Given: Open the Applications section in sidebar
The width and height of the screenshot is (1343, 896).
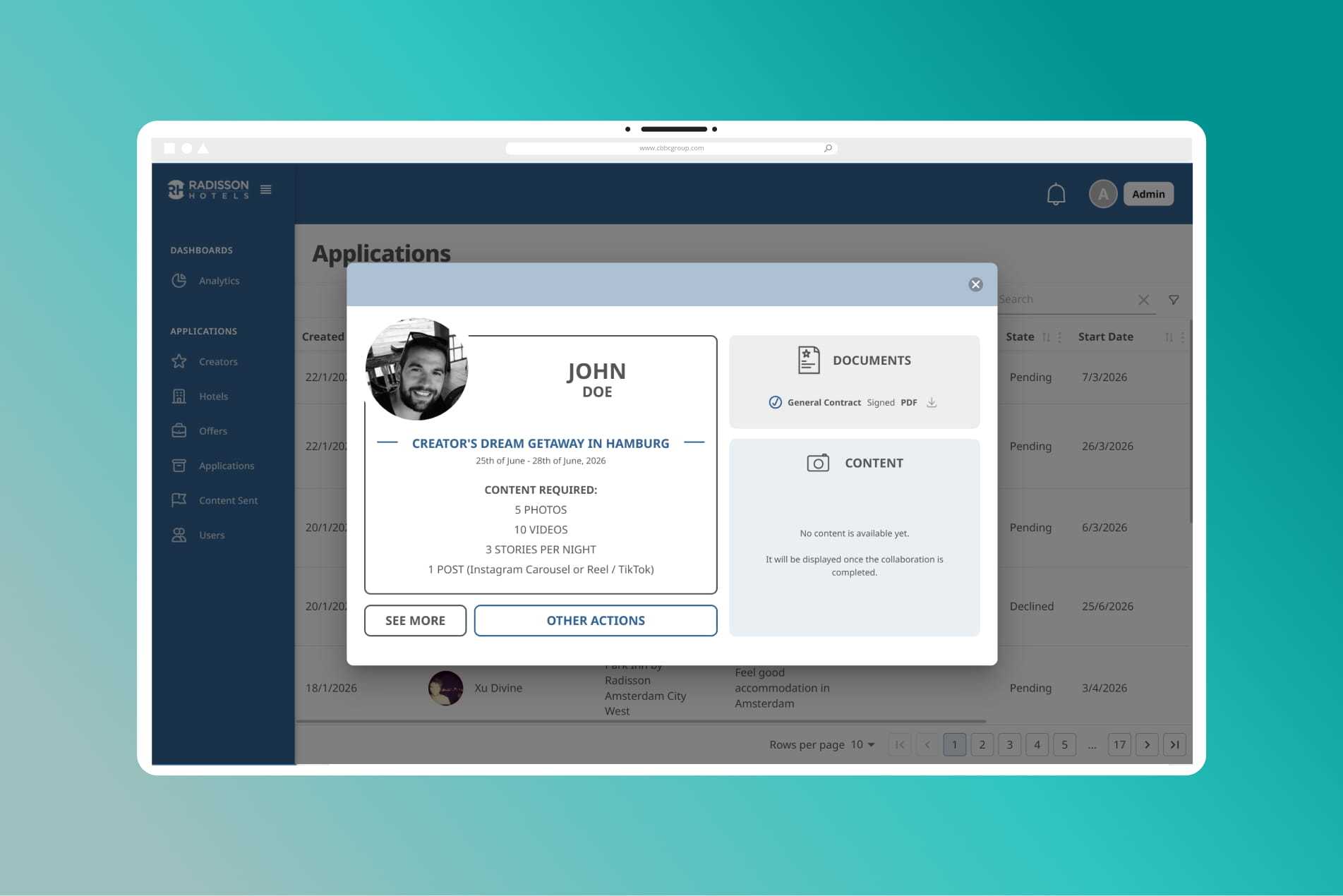Looking at the screenshot, I should [x=179, y=465].
